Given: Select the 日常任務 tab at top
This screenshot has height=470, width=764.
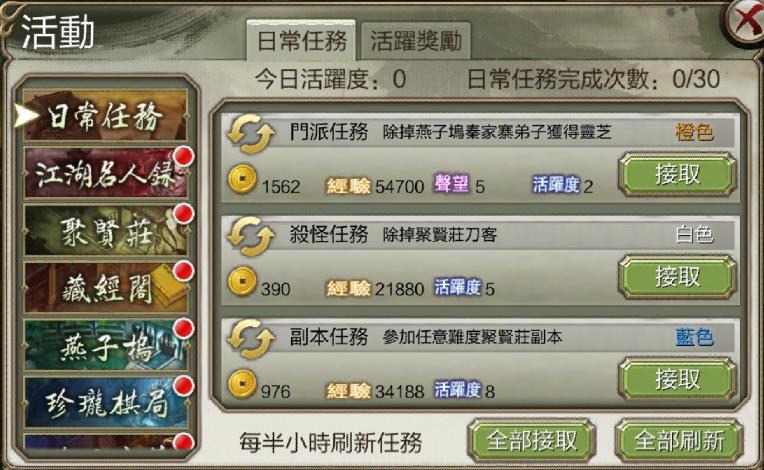Looking at the screenshot, I should click(x=301, y=40).
